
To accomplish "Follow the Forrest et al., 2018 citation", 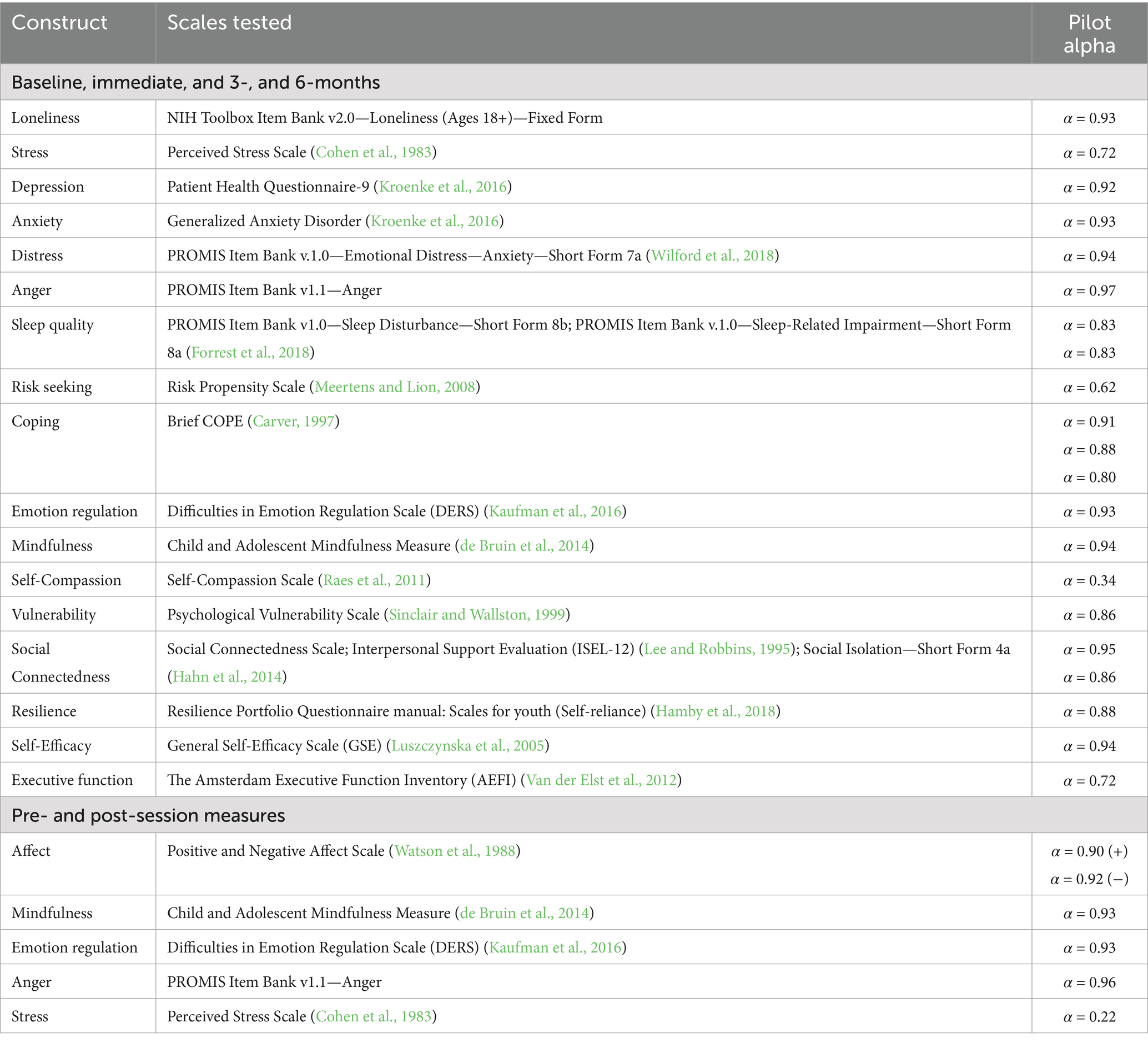I will [x=250, y=352].
